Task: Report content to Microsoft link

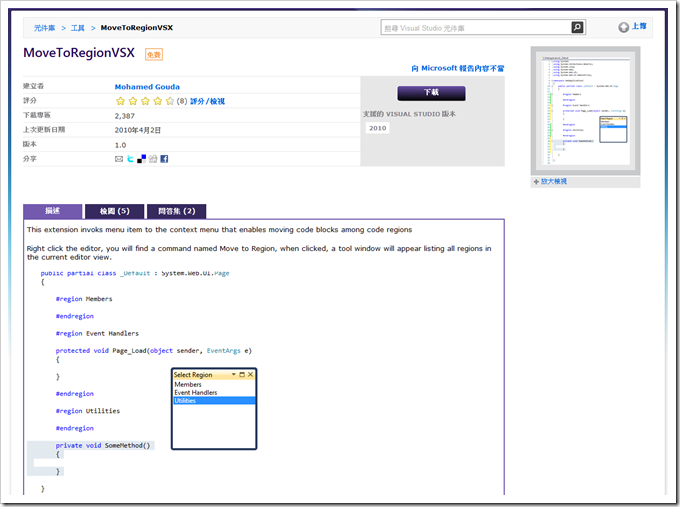Action: [458, 69]
